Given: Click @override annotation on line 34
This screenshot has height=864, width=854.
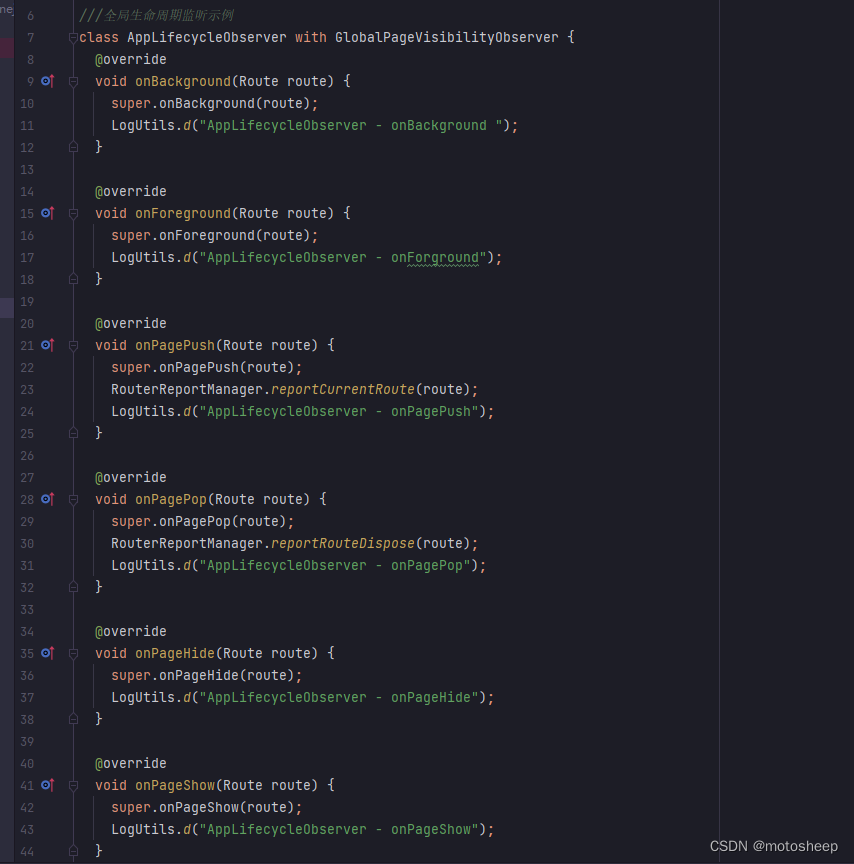Looking at the screenshot, I should tap(131, 631).
